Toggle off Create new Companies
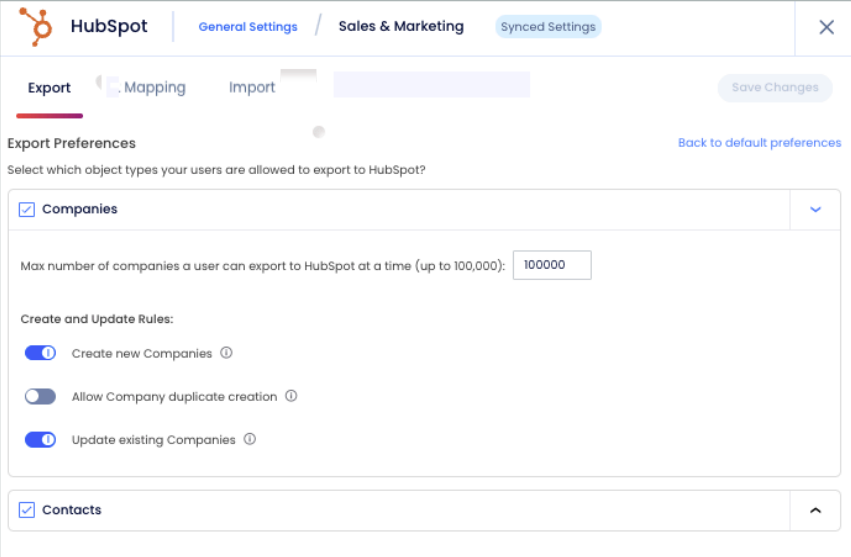This screenshot has height=557, width=851. [40, 353]
